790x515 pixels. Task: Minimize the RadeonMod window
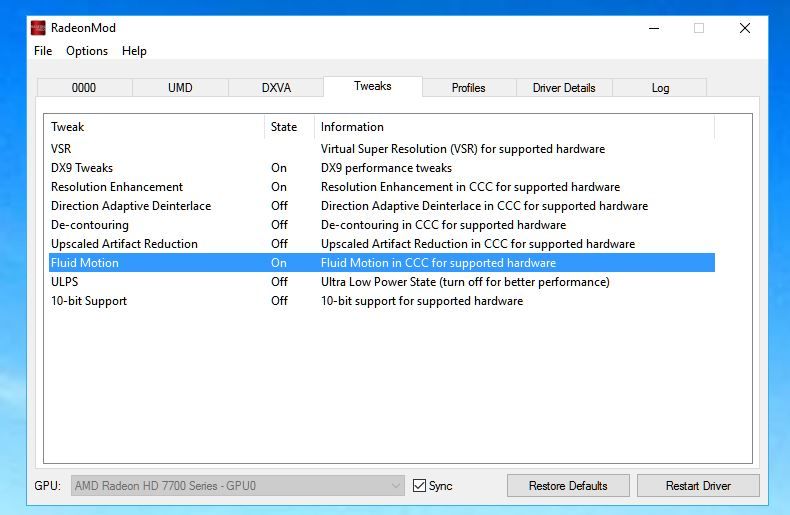[654, 28]
